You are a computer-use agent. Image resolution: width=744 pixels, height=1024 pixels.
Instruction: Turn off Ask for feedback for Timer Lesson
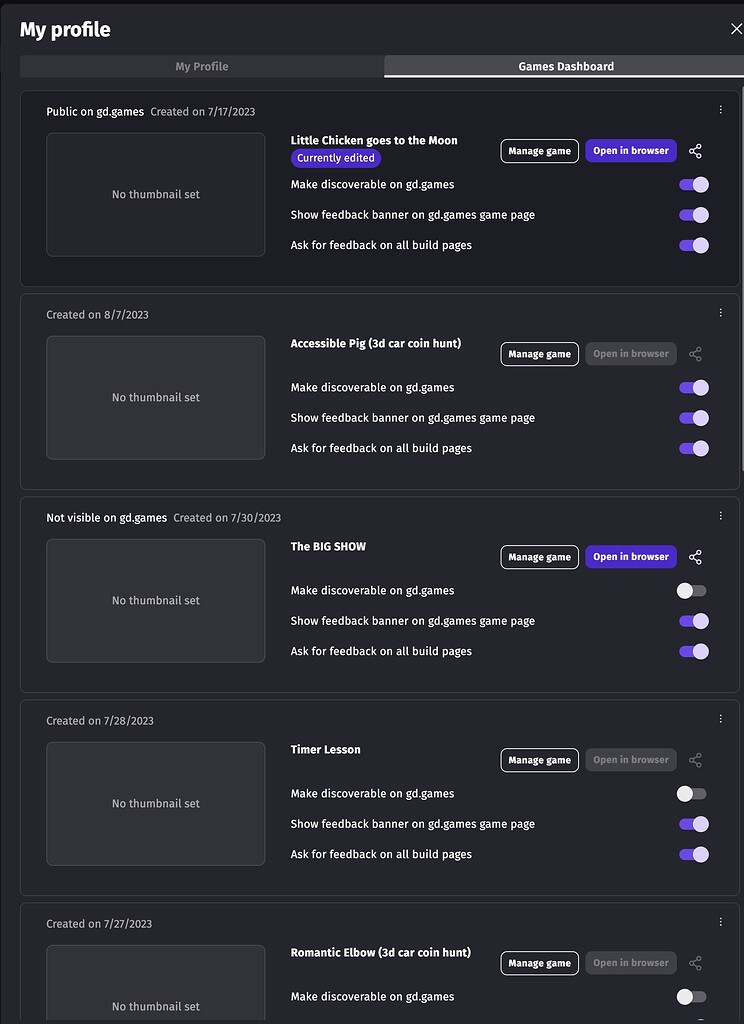pos(693,854)
